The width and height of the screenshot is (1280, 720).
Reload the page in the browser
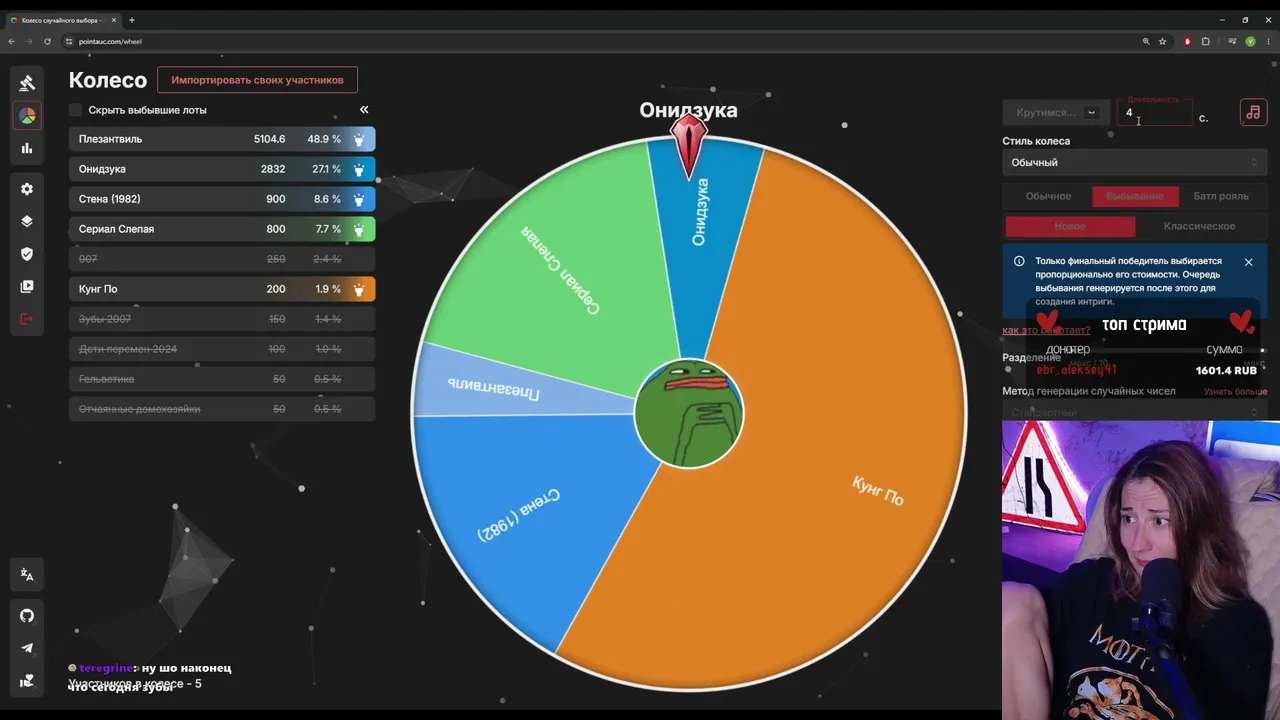pyautogui.click(x=47, y=41)
